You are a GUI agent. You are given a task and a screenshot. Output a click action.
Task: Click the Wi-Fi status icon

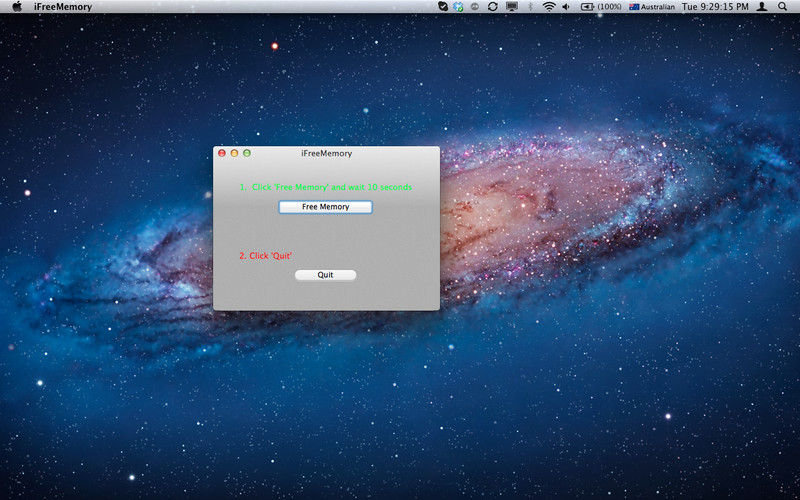pyautogui.click(x=549, y=7)
